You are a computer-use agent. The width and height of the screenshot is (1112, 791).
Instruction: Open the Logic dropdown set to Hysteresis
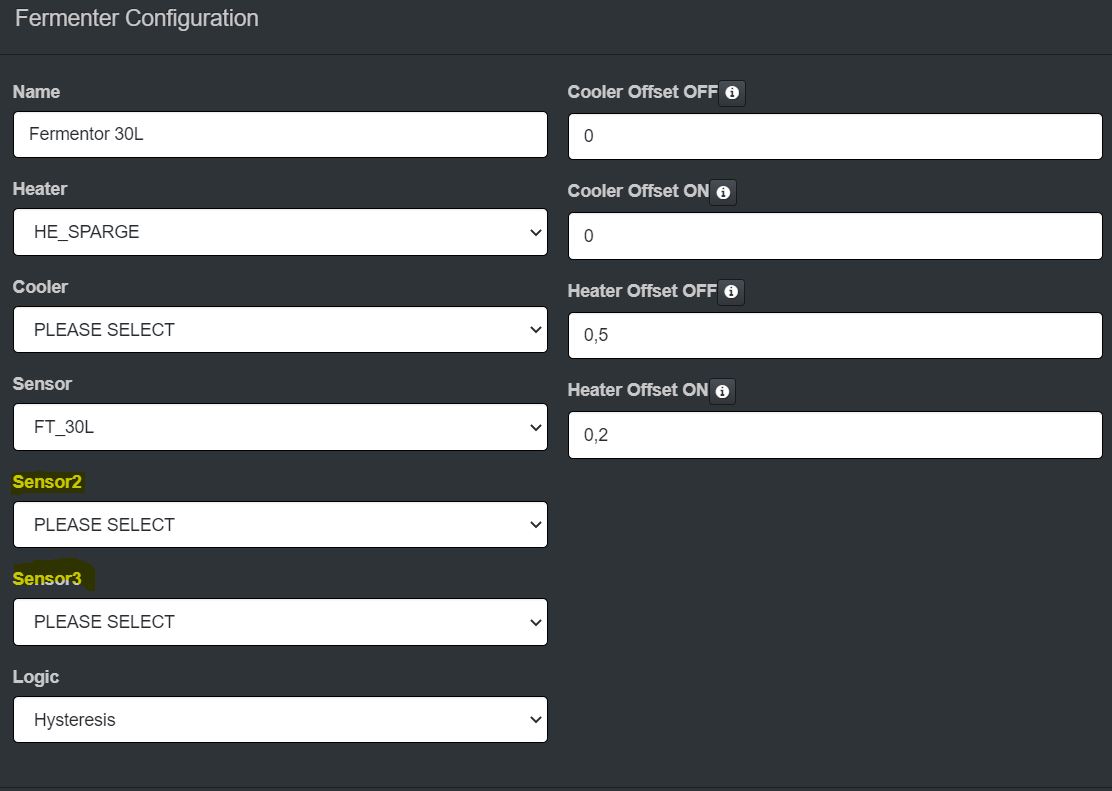tap(280, 720)
